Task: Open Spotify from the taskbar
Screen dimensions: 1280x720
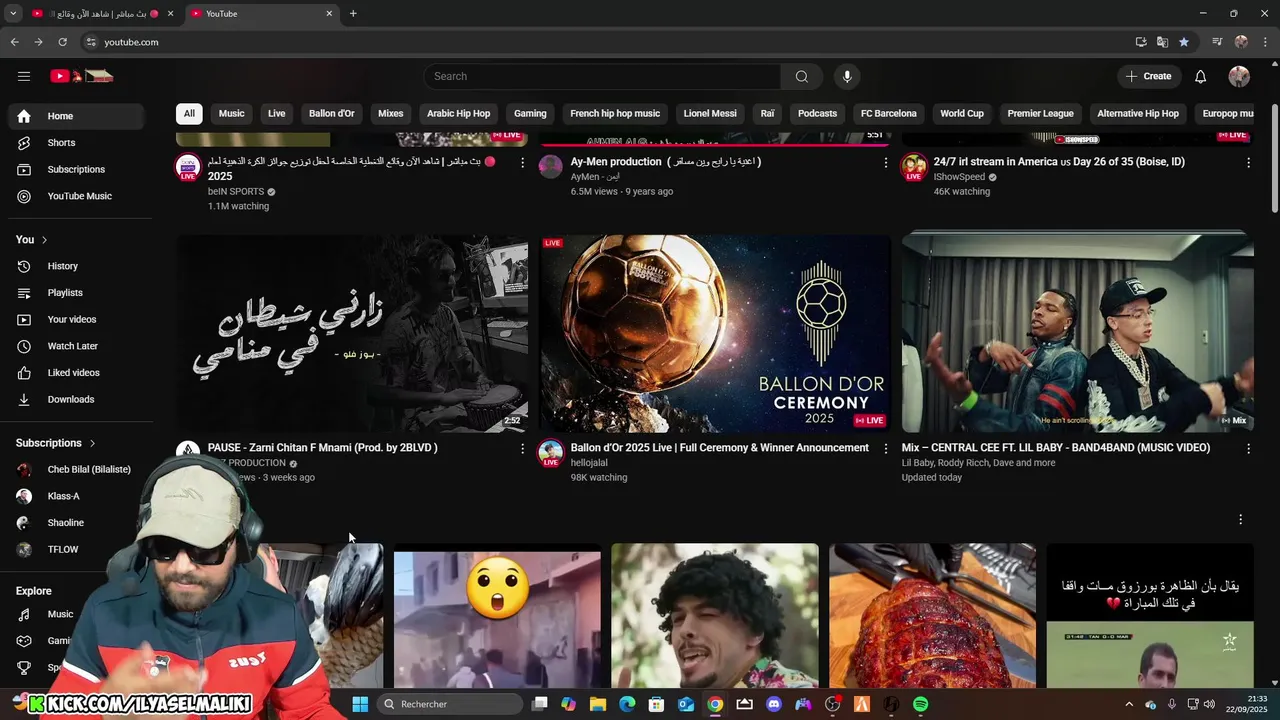Action: pos(920,704)
